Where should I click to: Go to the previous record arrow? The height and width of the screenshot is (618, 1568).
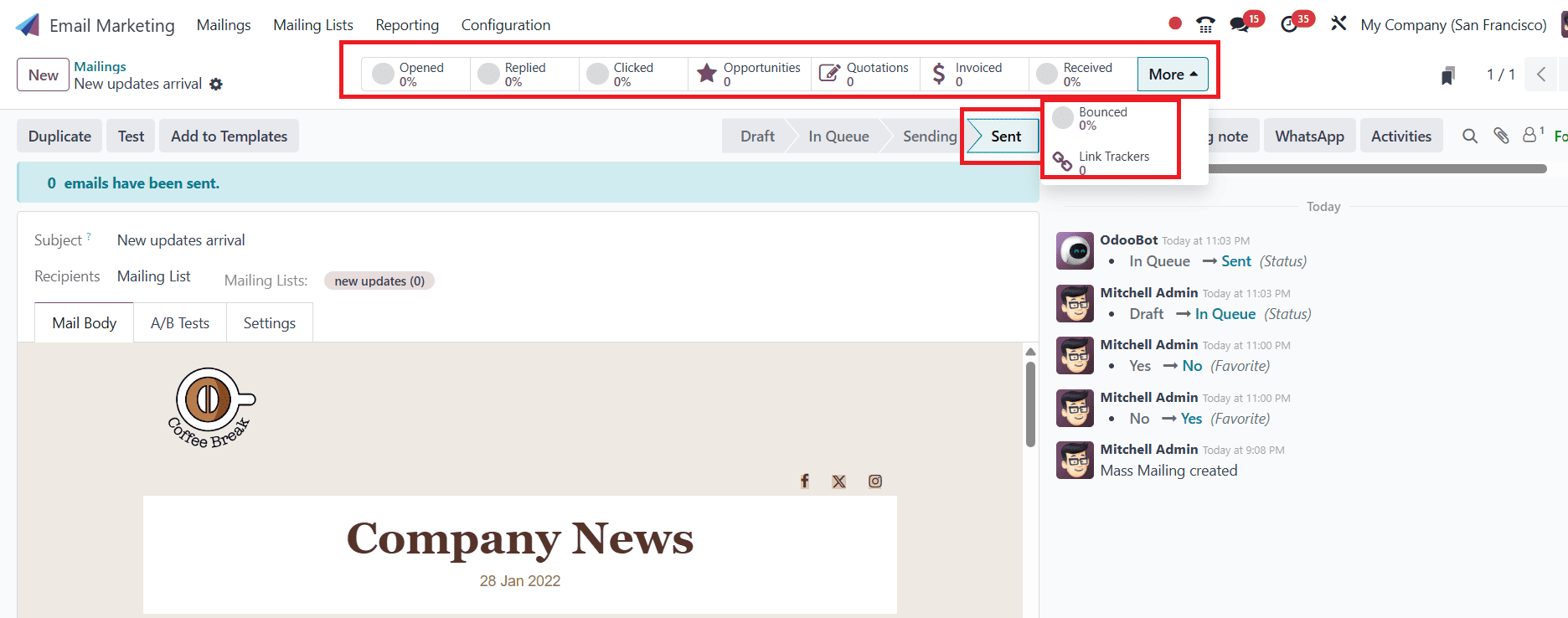click(x=1541, y=75)
